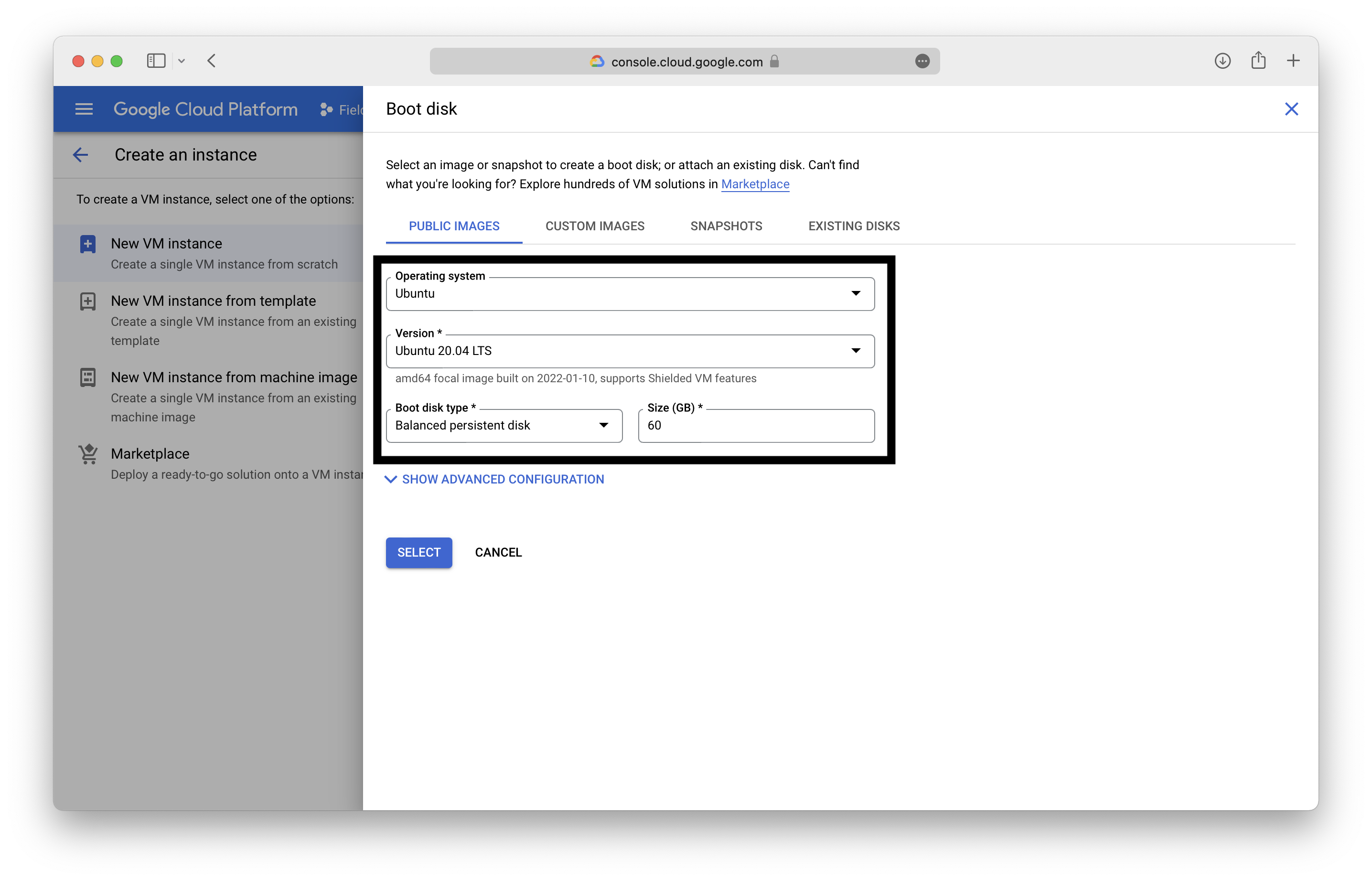
Task: Switch to the Snapshots tab
Action: tap(726, 226)
